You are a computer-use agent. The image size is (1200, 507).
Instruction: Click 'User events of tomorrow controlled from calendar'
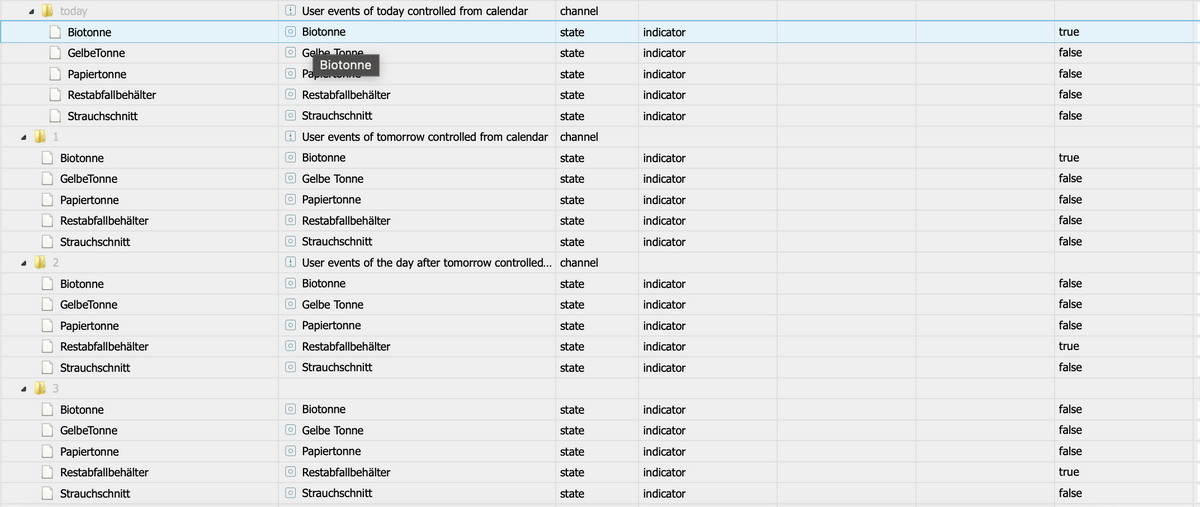pos(425,137)
